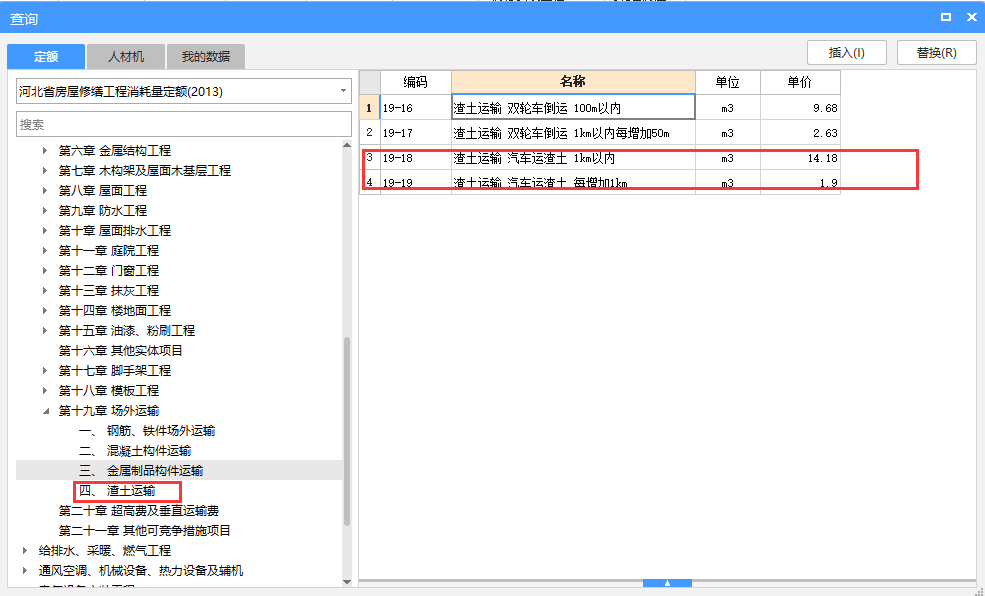Expand 第九章 防水工程 node
Image resolution: width=985 pixels, height=596 pixels.
tap(45, 211)
